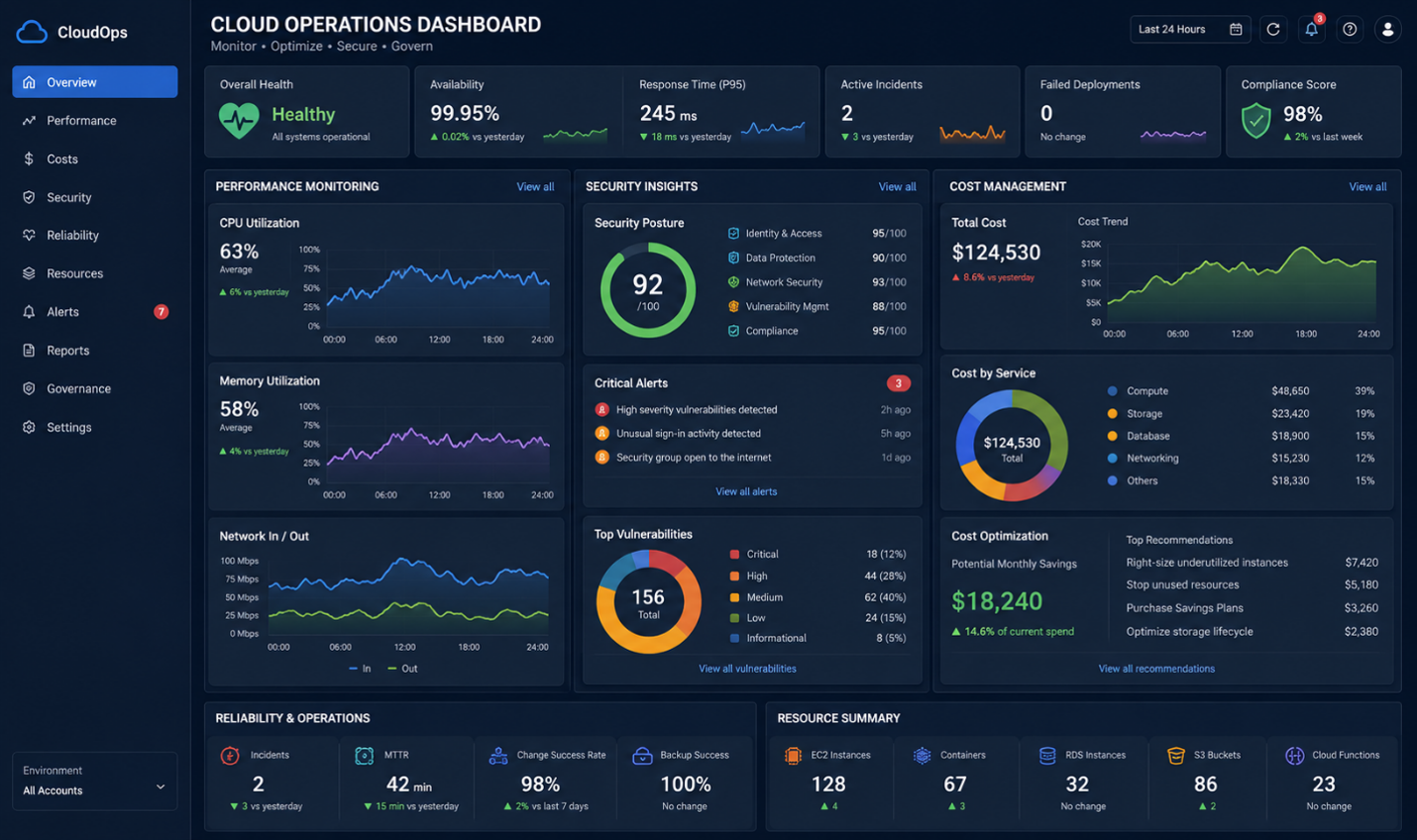Click View all in Security Insights

coord(897,186)
